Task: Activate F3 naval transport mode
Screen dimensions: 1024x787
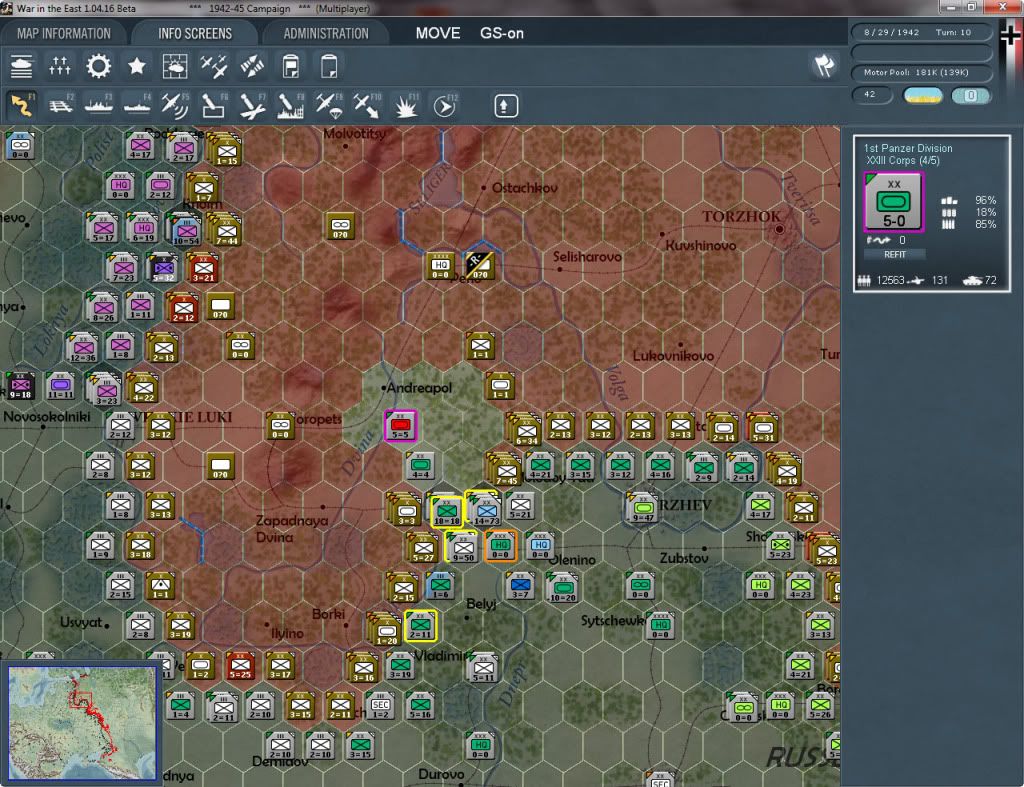Action: (99, 105)
